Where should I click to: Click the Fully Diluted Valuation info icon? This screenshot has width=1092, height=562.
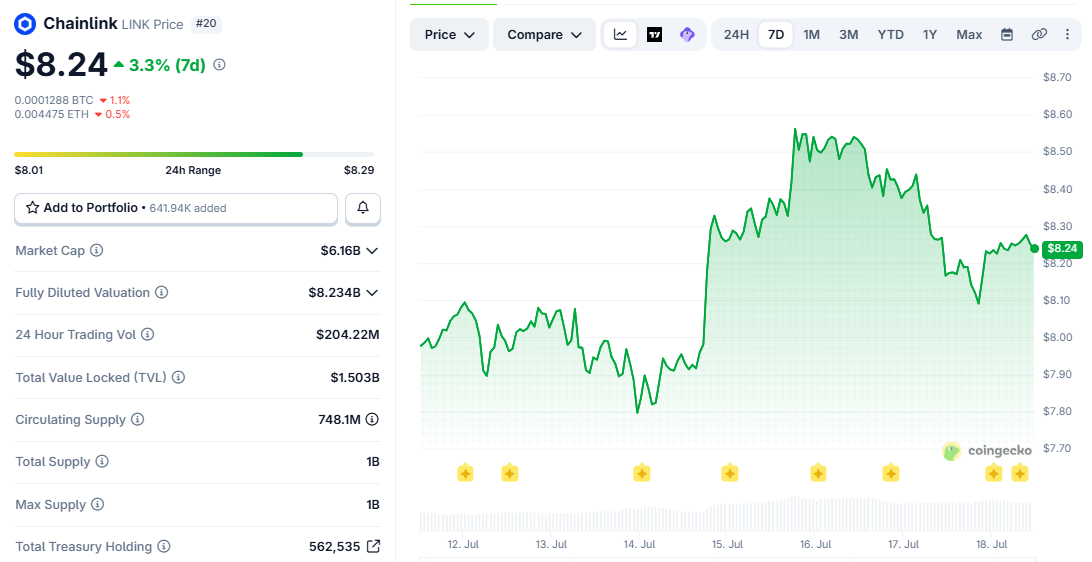coord(162,292)
